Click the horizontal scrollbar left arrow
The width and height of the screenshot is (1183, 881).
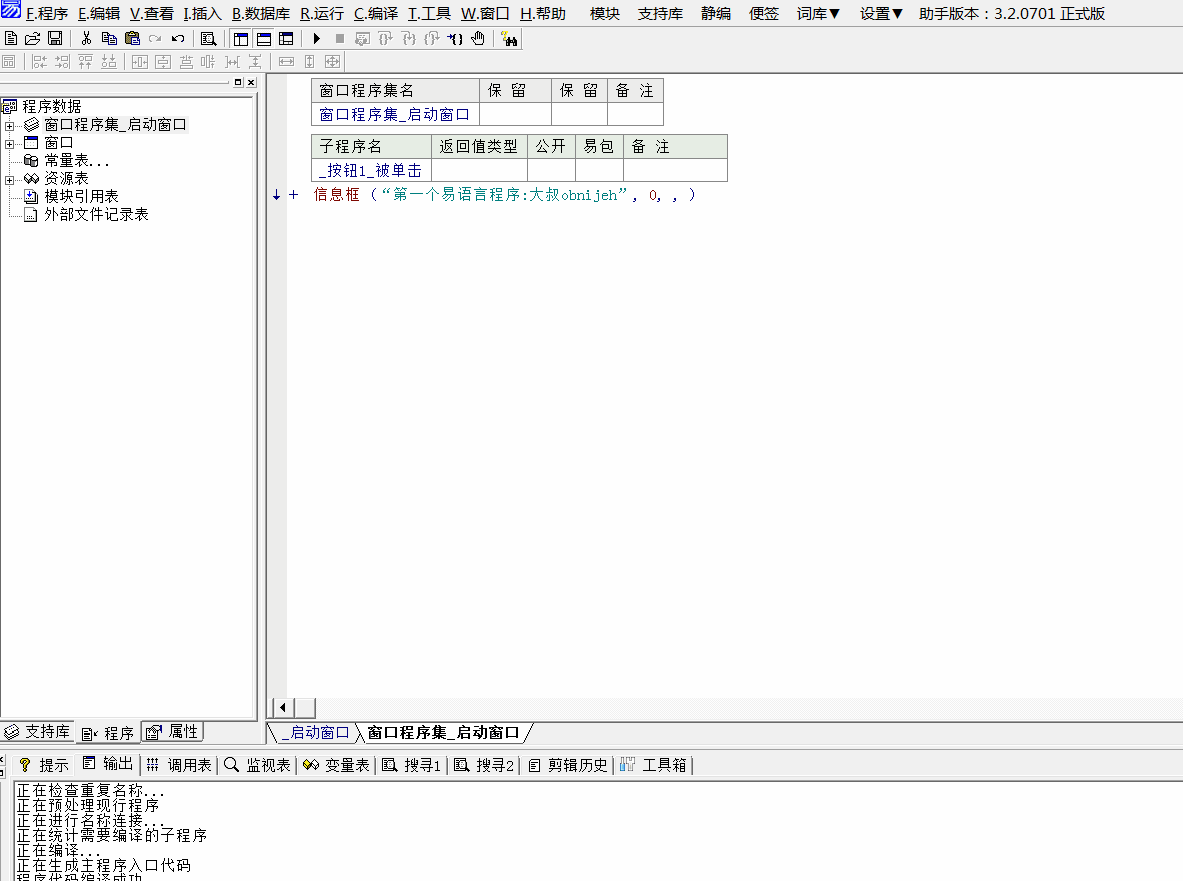point(283,708)
